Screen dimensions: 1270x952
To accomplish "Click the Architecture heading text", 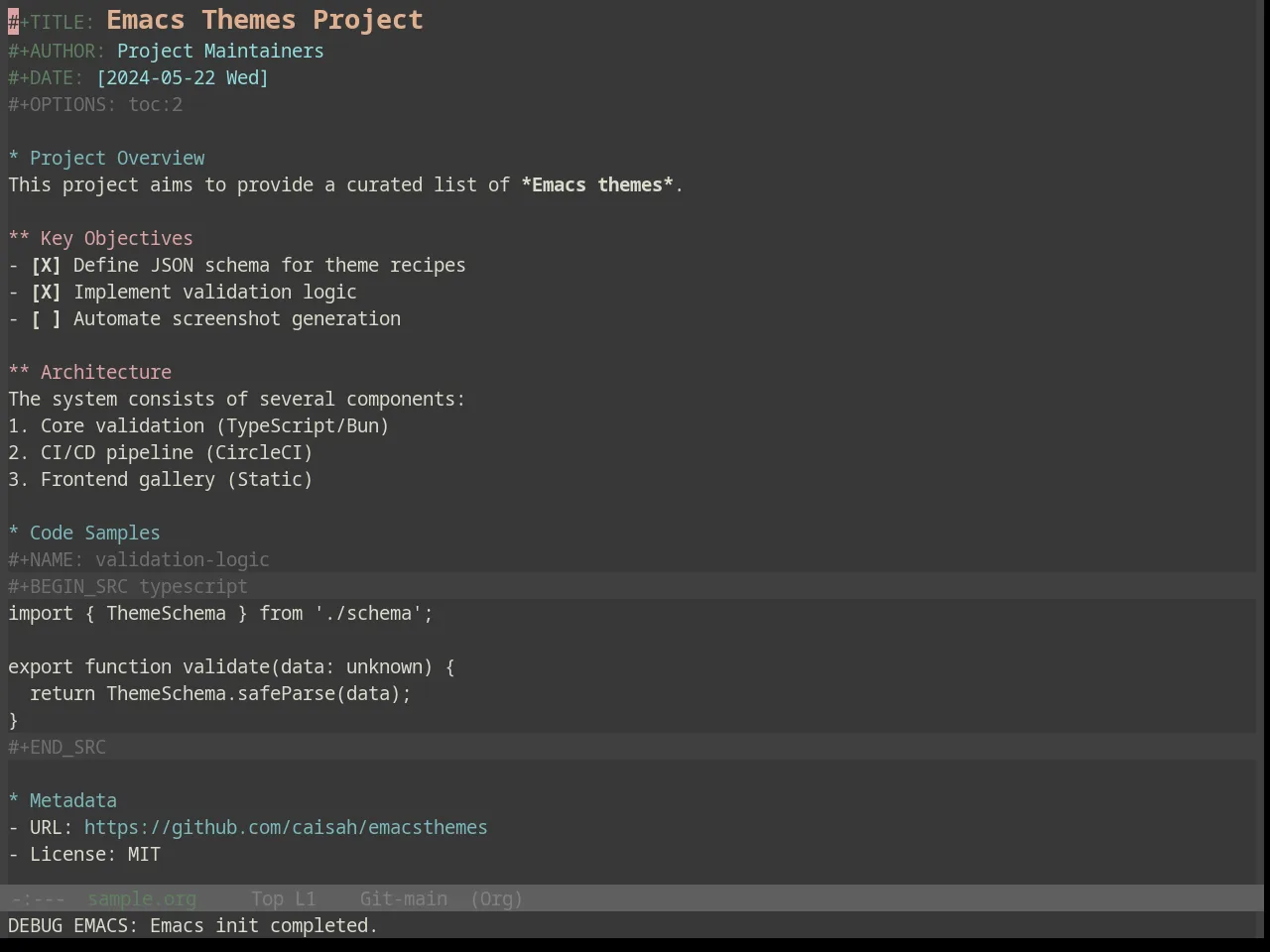I will pos(106,373).
